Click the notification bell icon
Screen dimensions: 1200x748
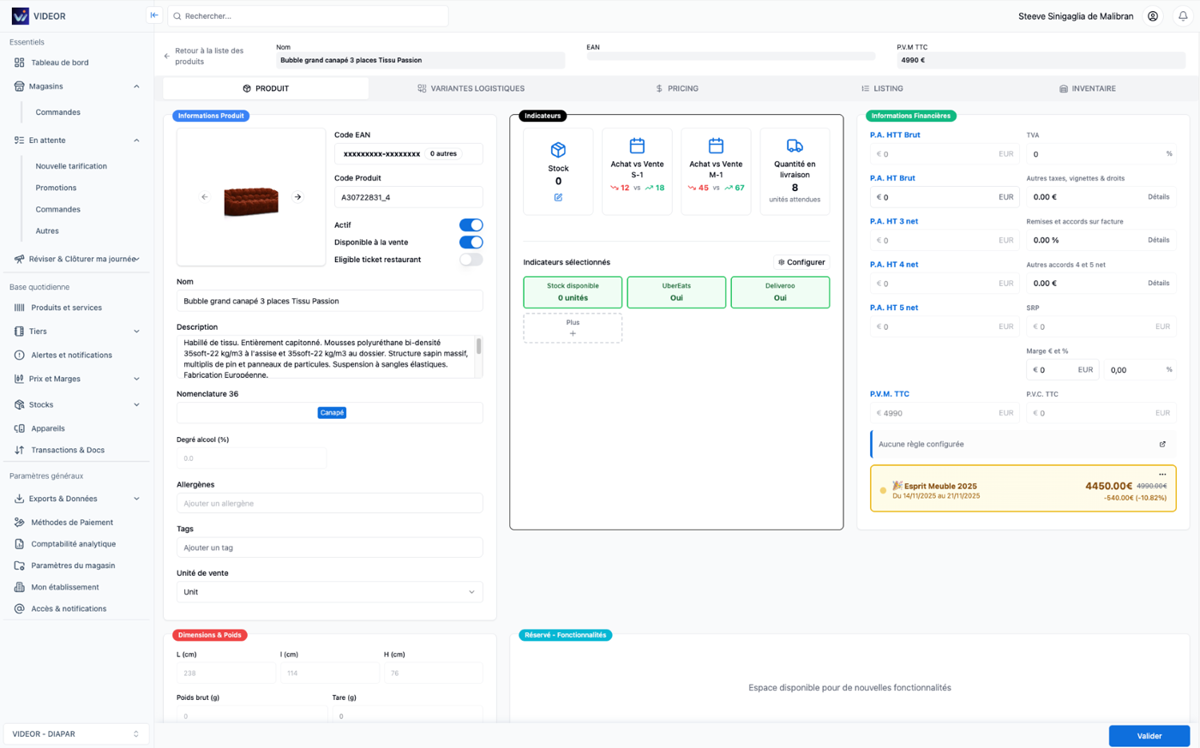point(1181,16)
